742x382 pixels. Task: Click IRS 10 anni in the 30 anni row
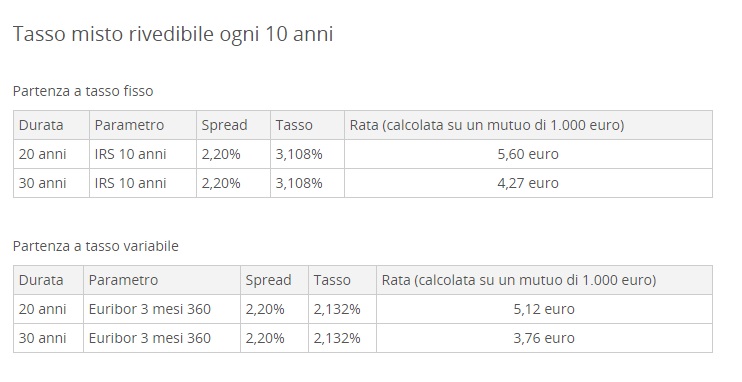click(x=131, y=183)
